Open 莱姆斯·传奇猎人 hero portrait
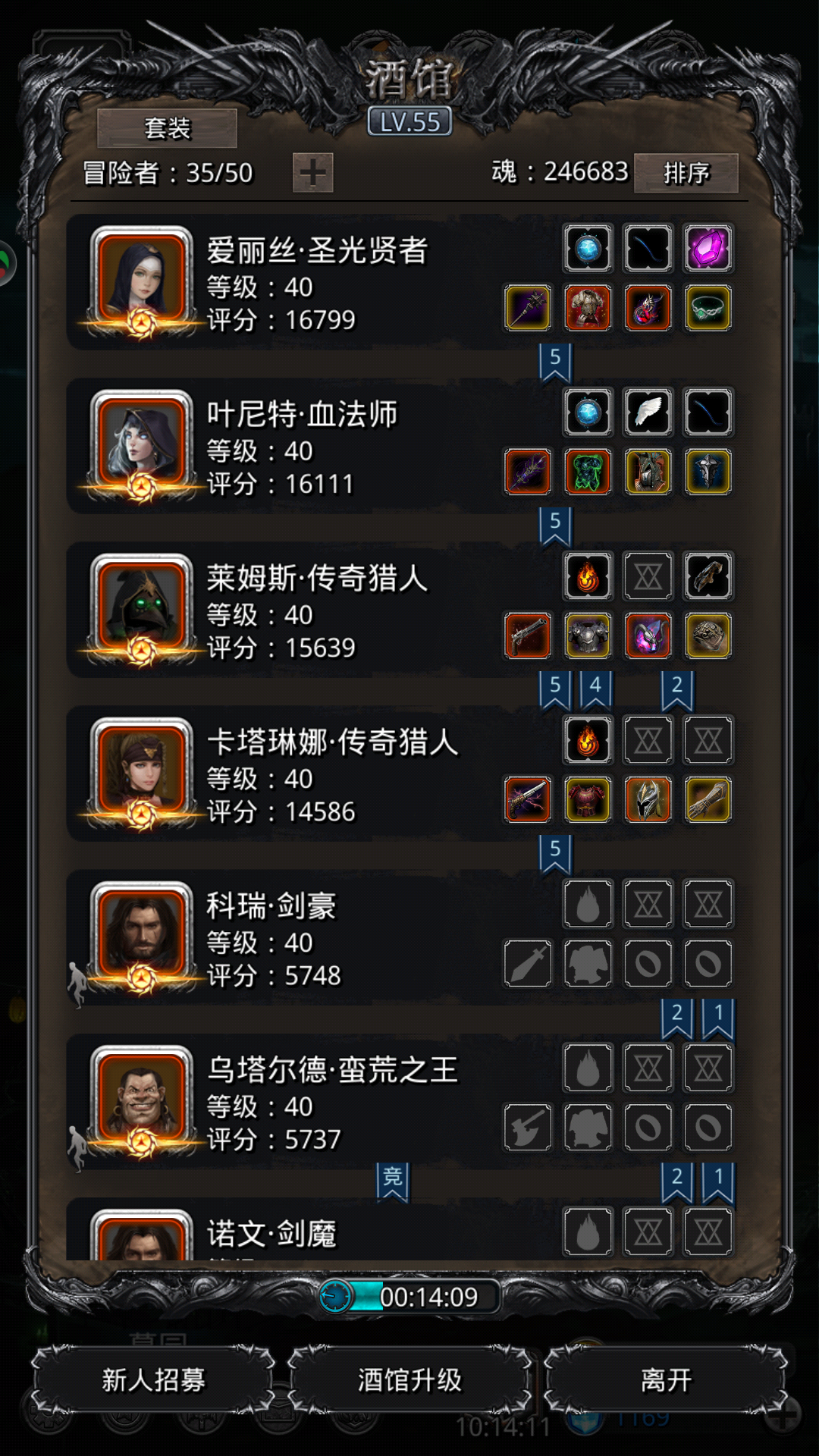 pos(142,607)
